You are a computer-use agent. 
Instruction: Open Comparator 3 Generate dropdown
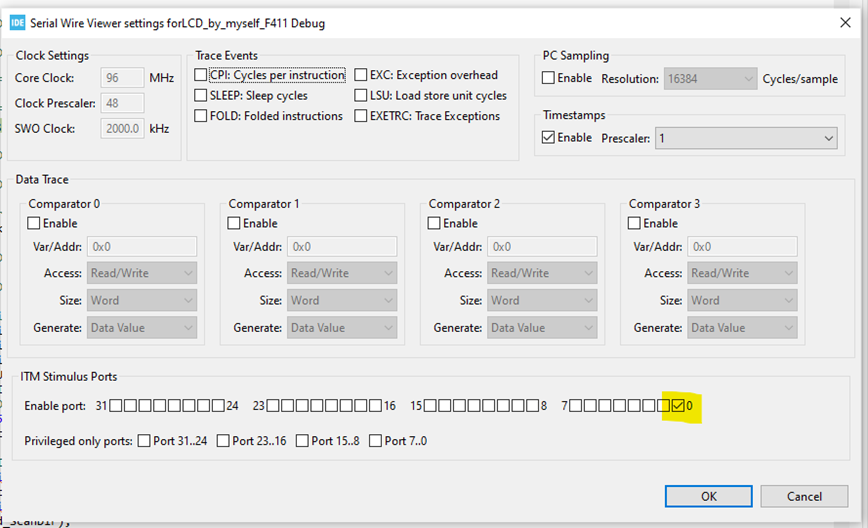point(742,327)
